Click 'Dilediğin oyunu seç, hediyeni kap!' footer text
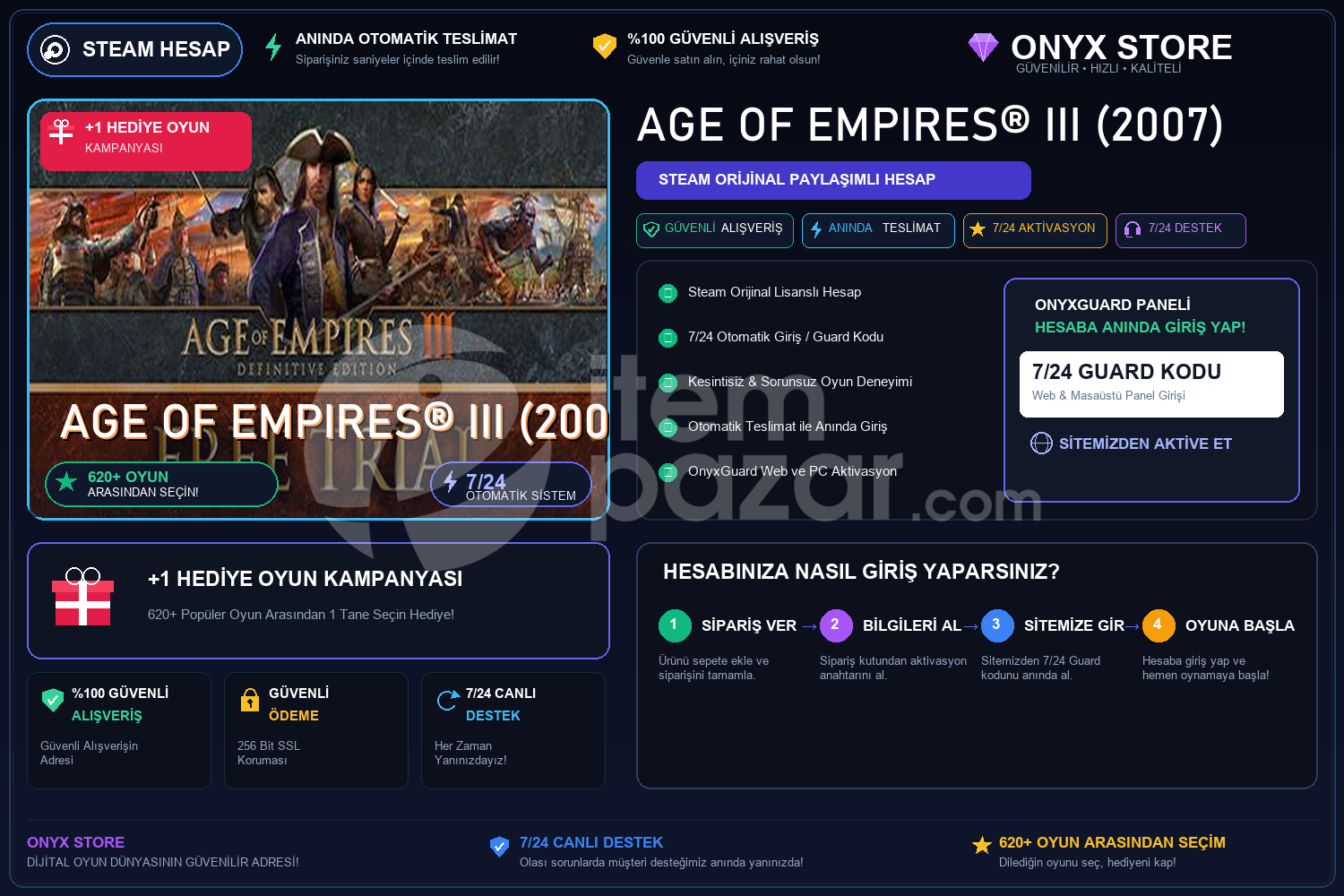 pos(1087,863)
